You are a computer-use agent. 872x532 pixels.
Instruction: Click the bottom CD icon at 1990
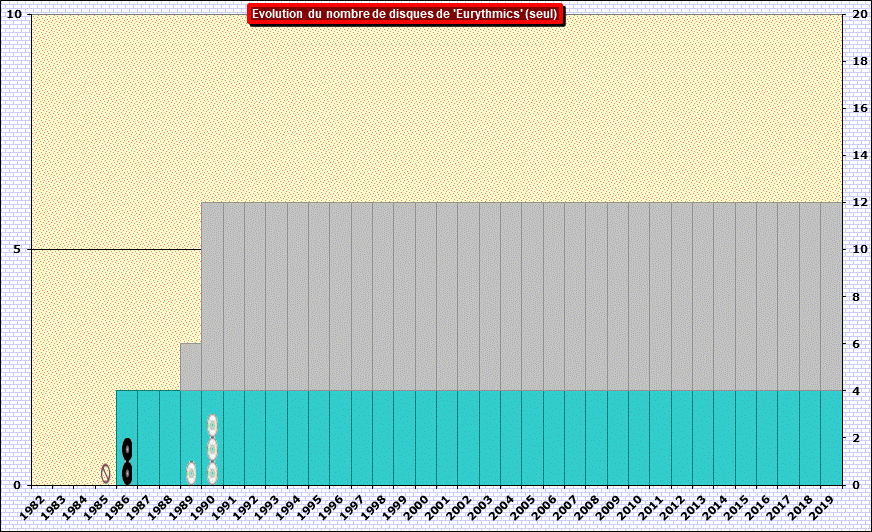click(212, 473)
